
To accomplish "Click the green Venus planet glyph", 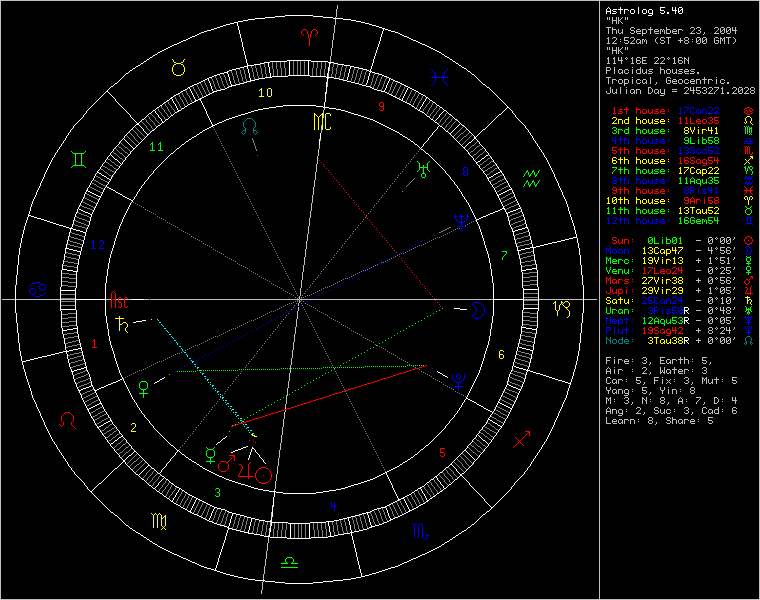I will click(143, 389).
